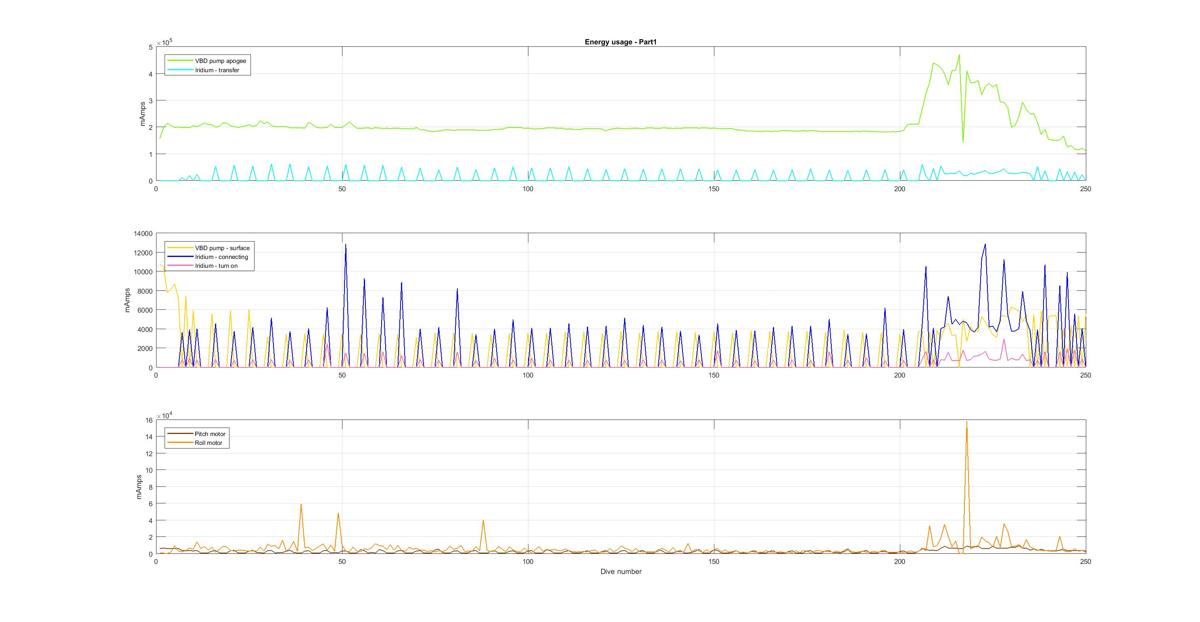Click cyan line sample for Iridium - transfer

tap(178, 71)
